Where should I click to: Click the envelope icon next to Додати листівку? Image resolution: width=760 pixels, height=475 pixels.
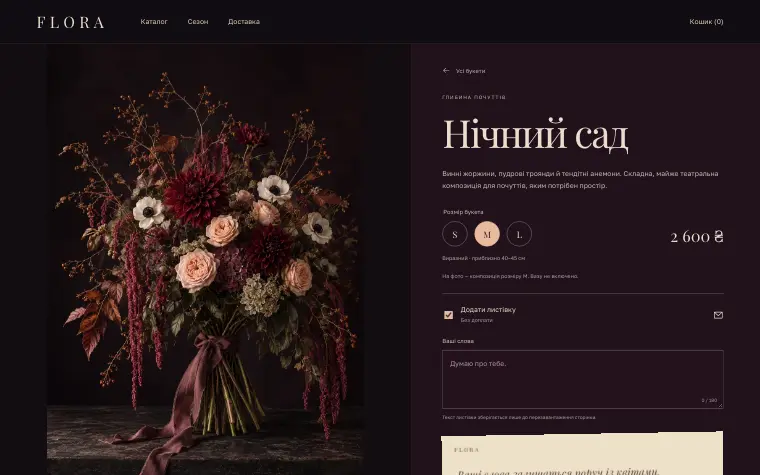(718, 315)
